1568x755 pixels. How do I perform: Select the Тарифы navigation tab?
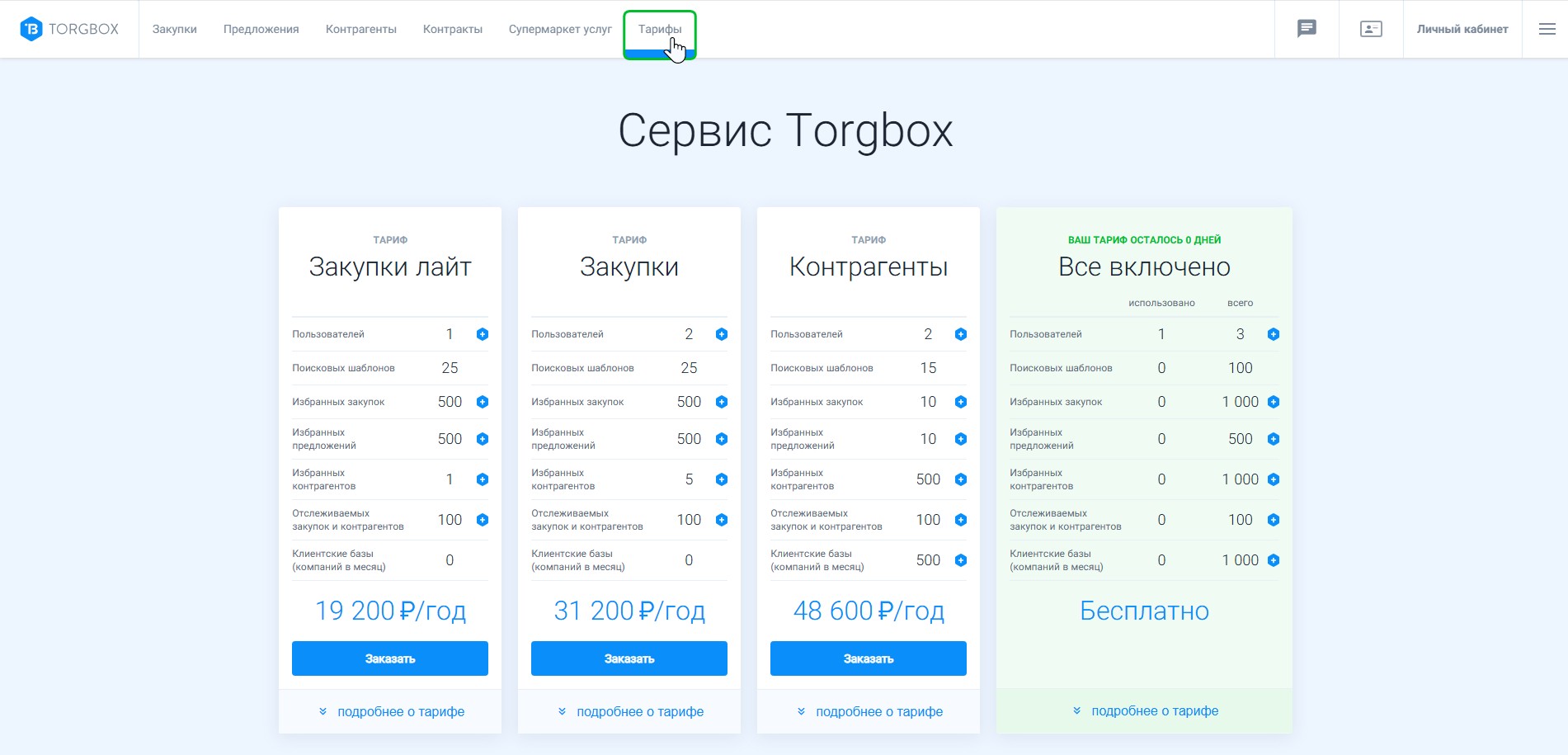click(660, 29)
